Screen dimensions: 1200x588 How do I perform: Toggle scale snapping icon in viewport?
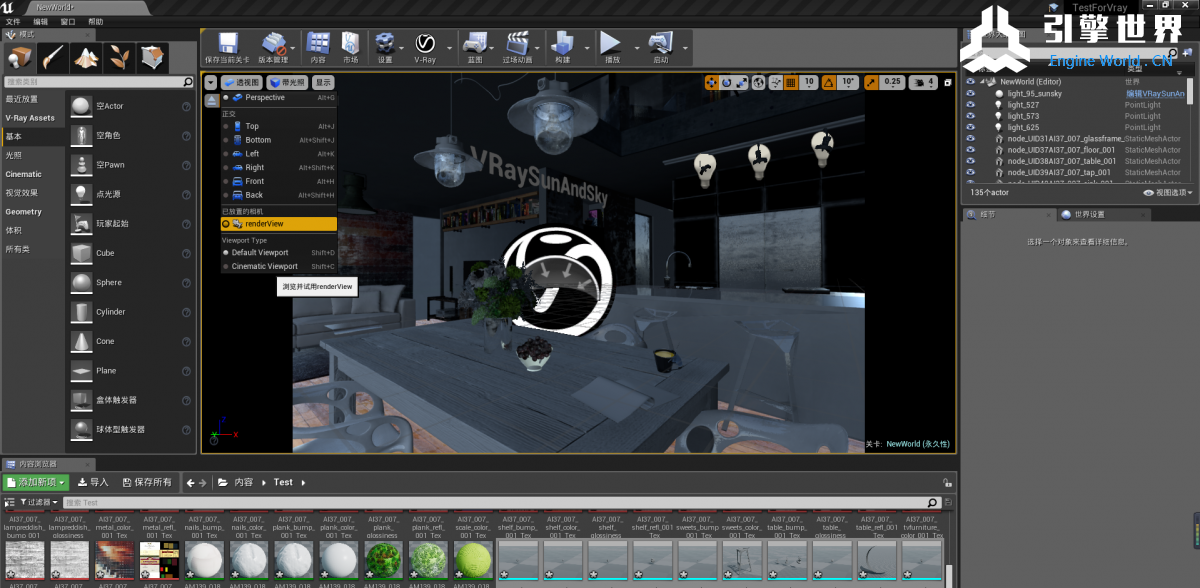(871, 82)
